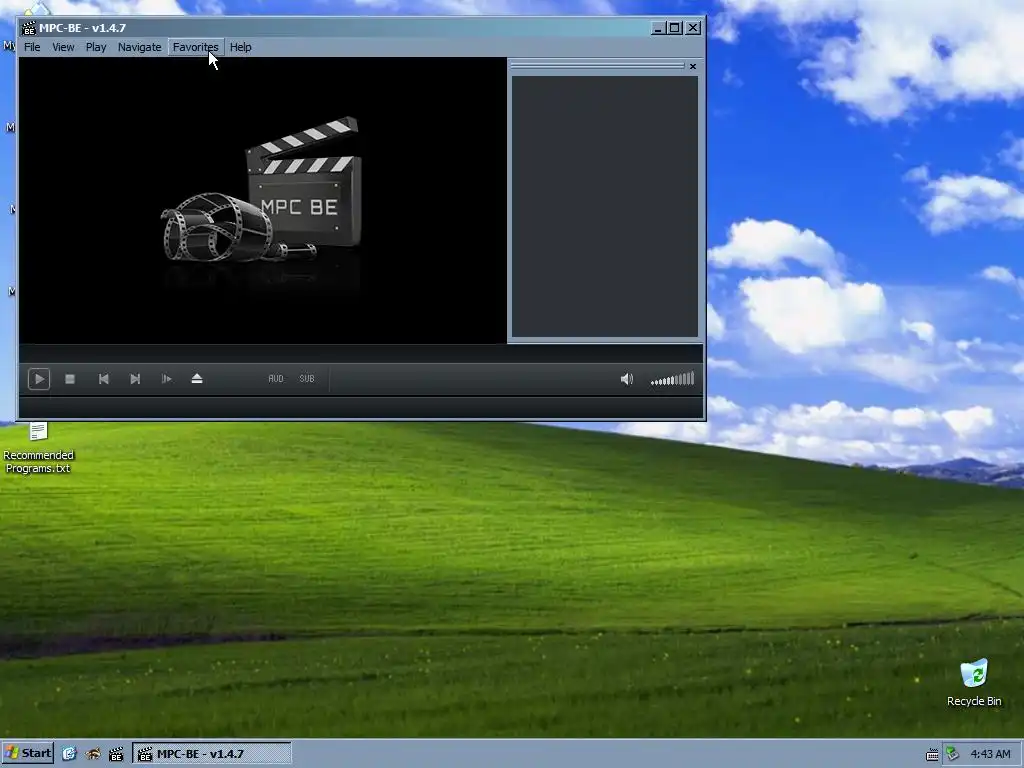Click the 4:43 AM system clock
The width and height of the screenshot is (1024, 768).
[x=990, y=754]
